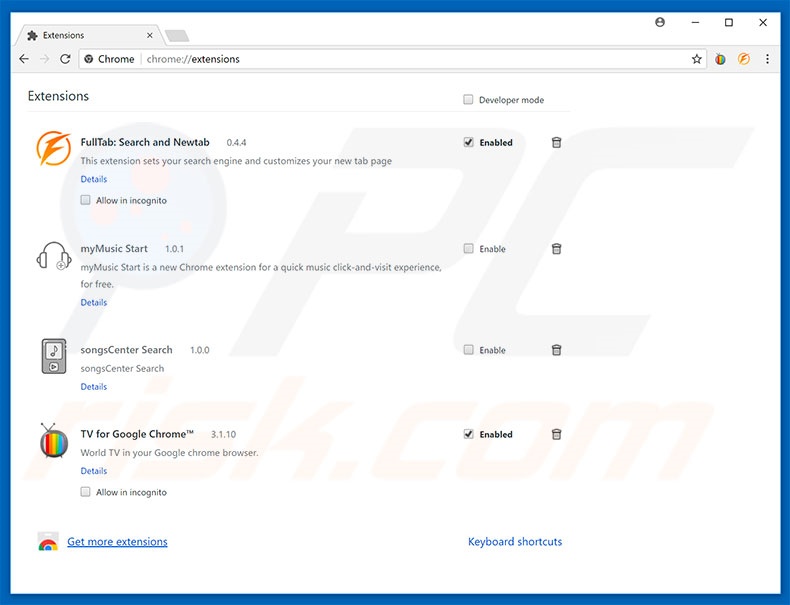Open the Chrome user profile icon

point(660,22)
